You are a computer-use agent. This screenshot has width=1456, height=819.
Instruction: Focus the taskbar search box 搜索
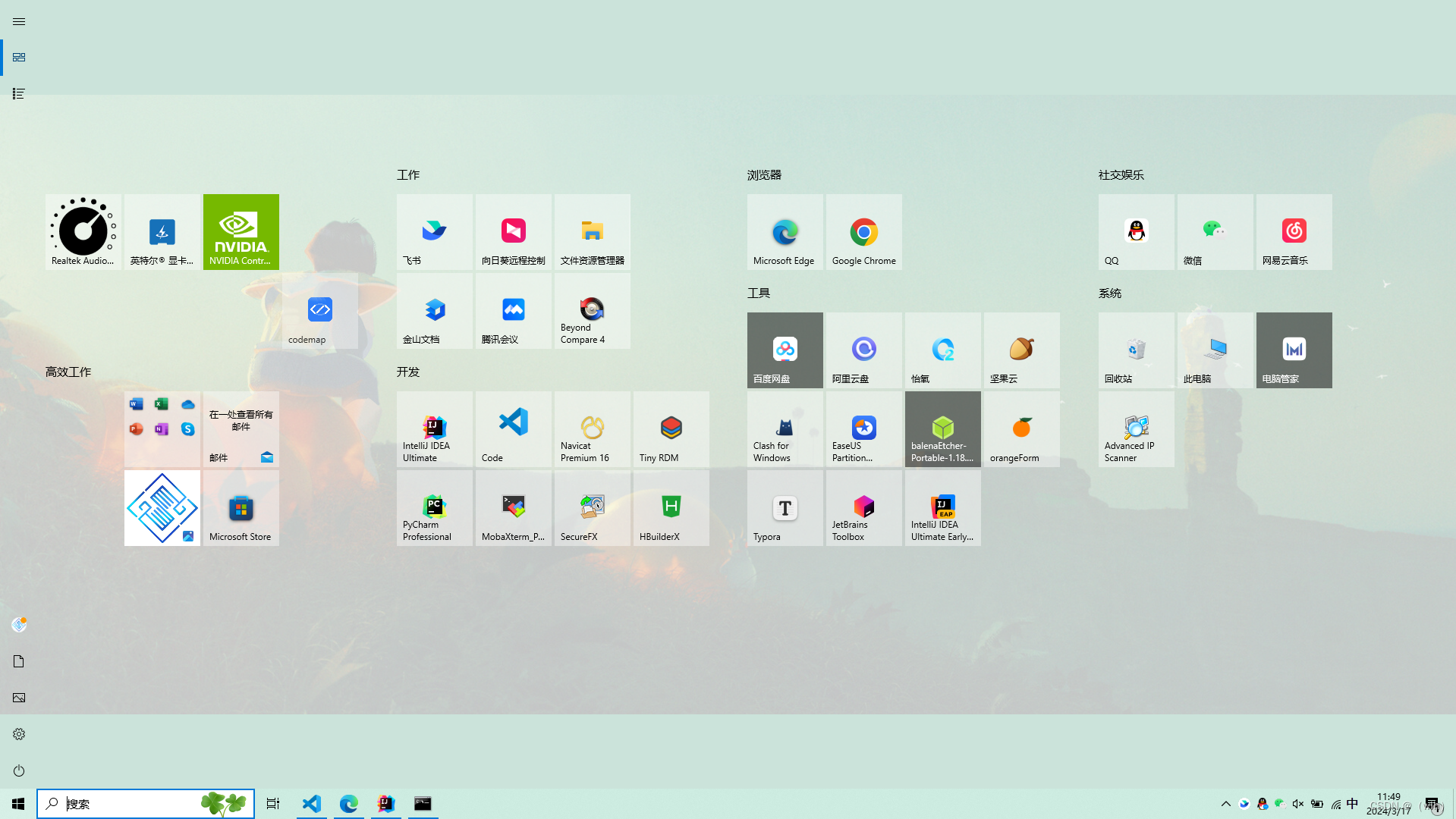coord(146,804)
